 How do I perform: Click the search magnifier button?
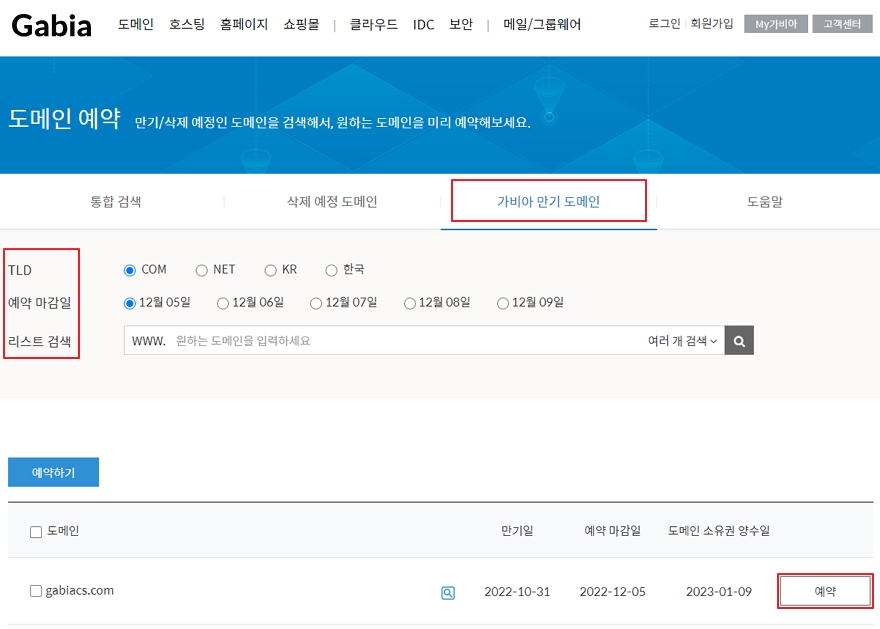[x=739, y=341]
